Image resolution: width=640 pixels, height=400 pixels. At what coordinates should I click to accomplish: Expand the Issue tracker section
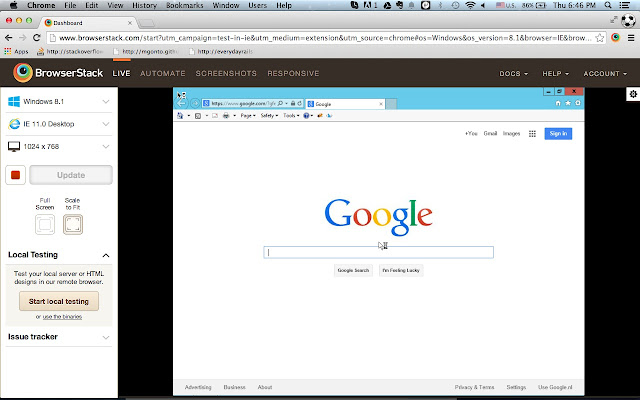59,337
